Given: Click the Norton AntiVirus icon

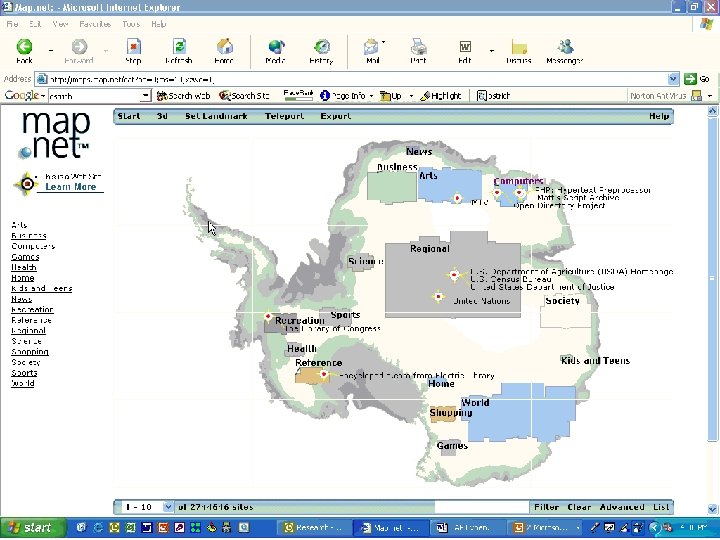Looking at the screenshot, I should pos(696,96).
